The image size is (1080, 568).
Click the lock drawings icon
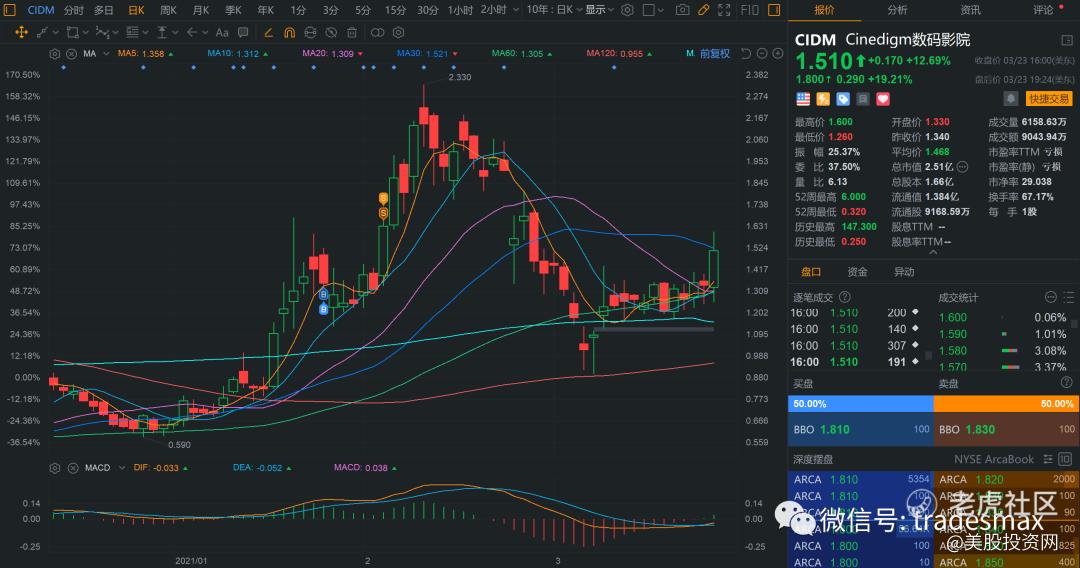310,32
